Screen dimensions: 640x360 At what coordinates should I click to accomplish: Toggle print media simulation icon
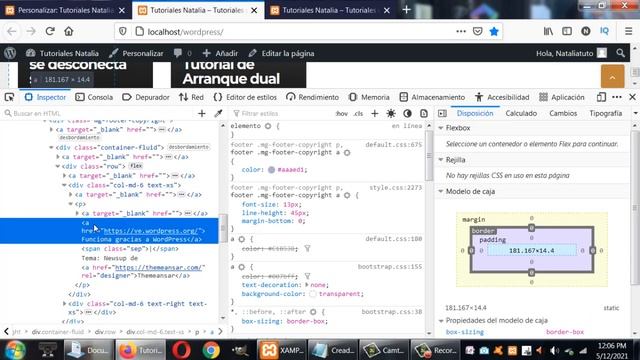pyautogui.click(x=424, y=113)
